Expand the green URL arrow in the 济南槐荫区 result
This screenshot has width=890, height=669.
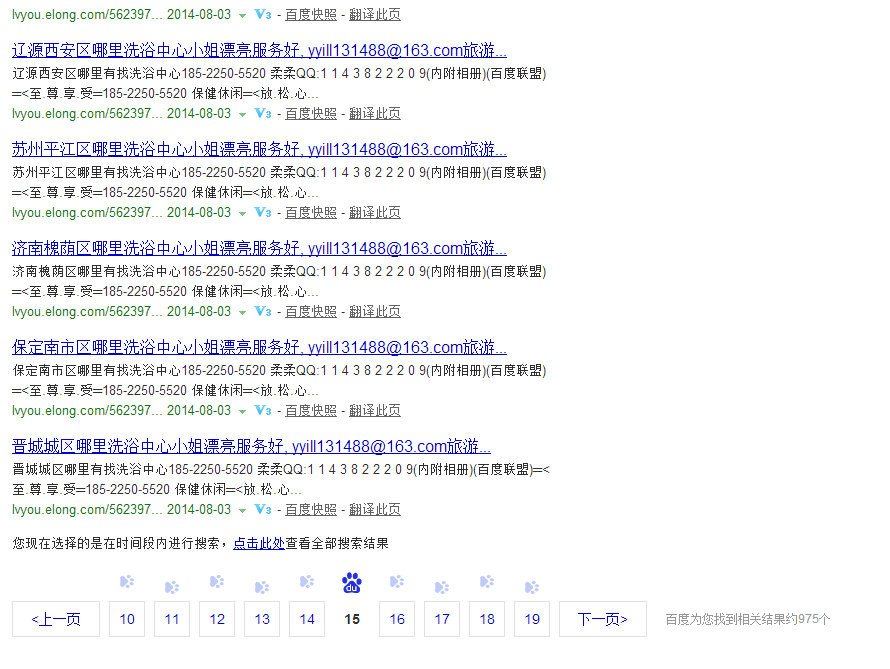[x=242, y=313]
